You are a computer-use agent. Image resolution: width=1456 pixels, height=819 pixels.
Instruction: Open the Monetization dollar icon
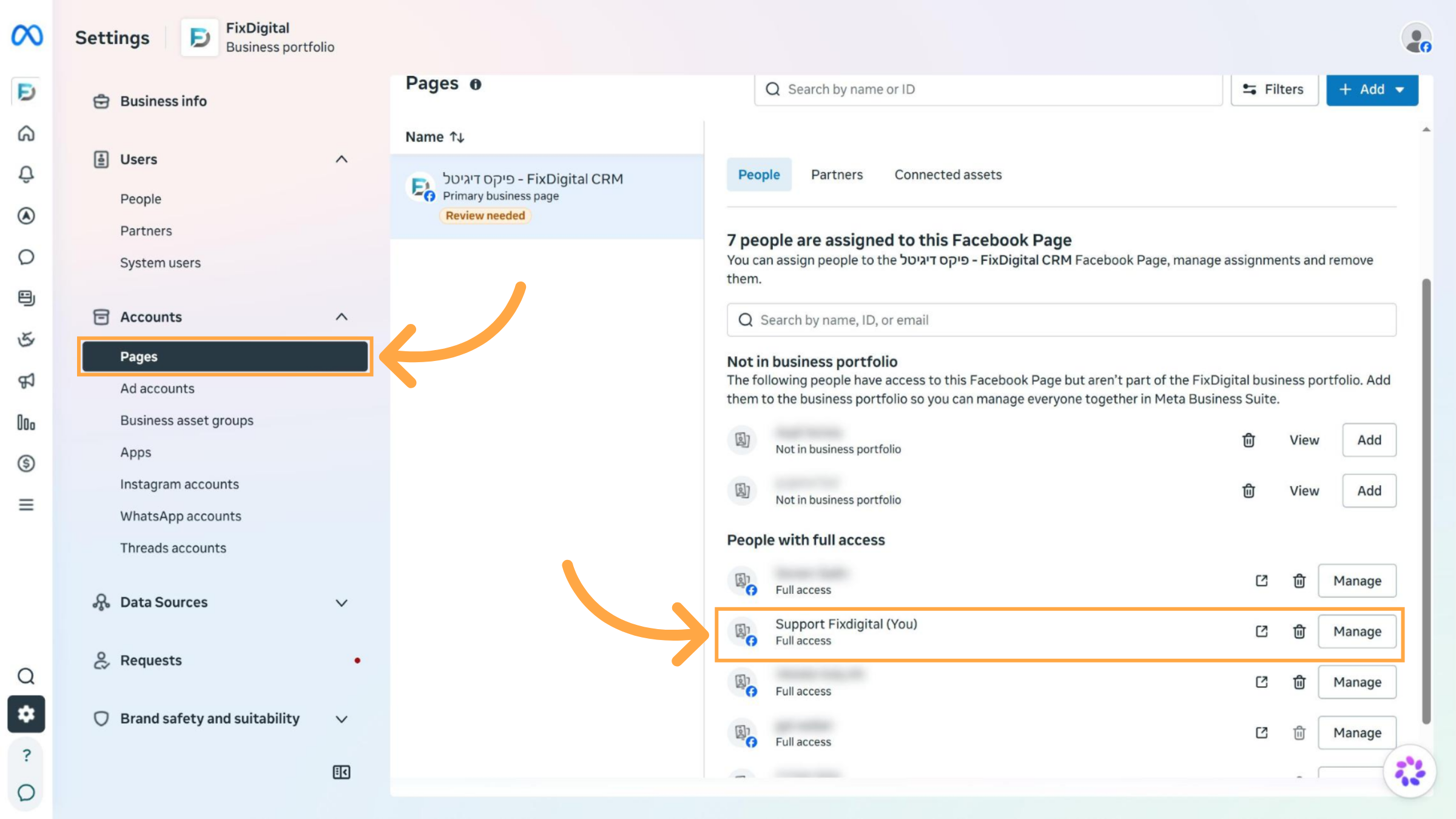pyautogui.click(x=26, y=463)
